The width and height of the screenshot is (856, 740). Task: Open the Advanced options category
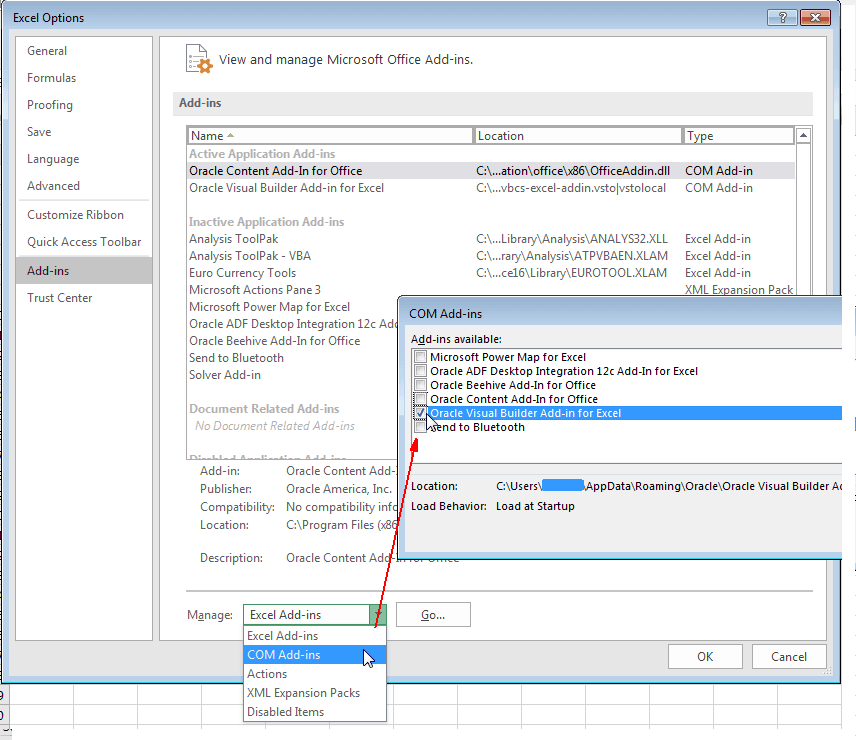pyautogui.click(x=84, y=186)
